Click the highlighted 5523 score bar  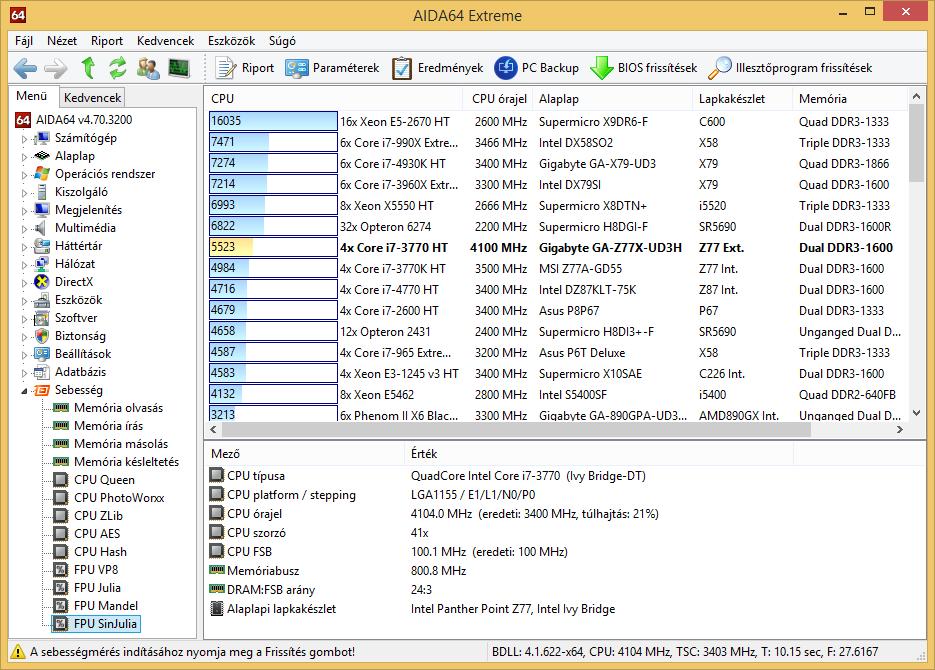(x=273, y=247)
